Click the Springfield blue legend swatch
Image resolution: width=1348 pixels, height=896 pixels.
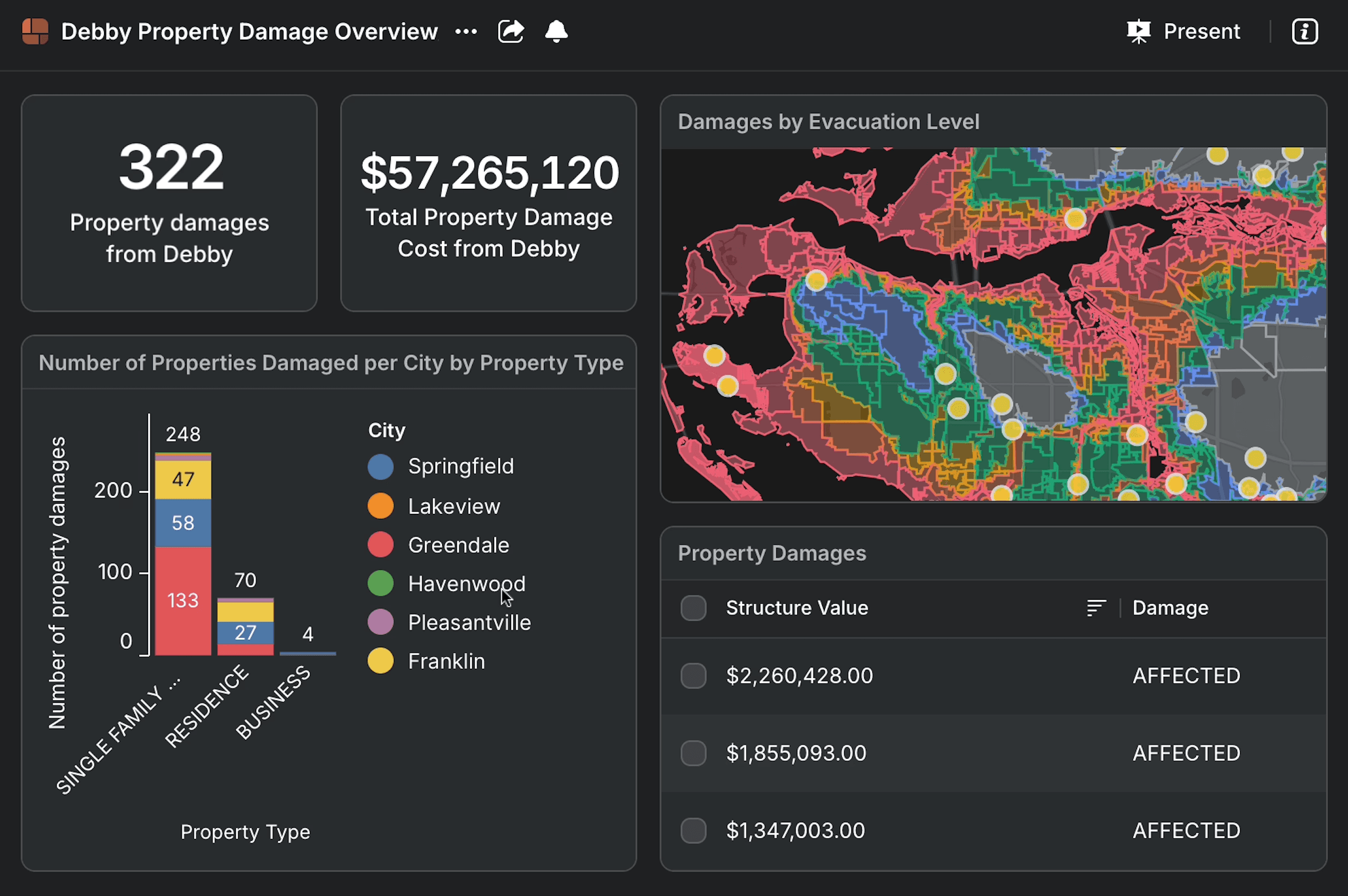(x=381, y=467)
